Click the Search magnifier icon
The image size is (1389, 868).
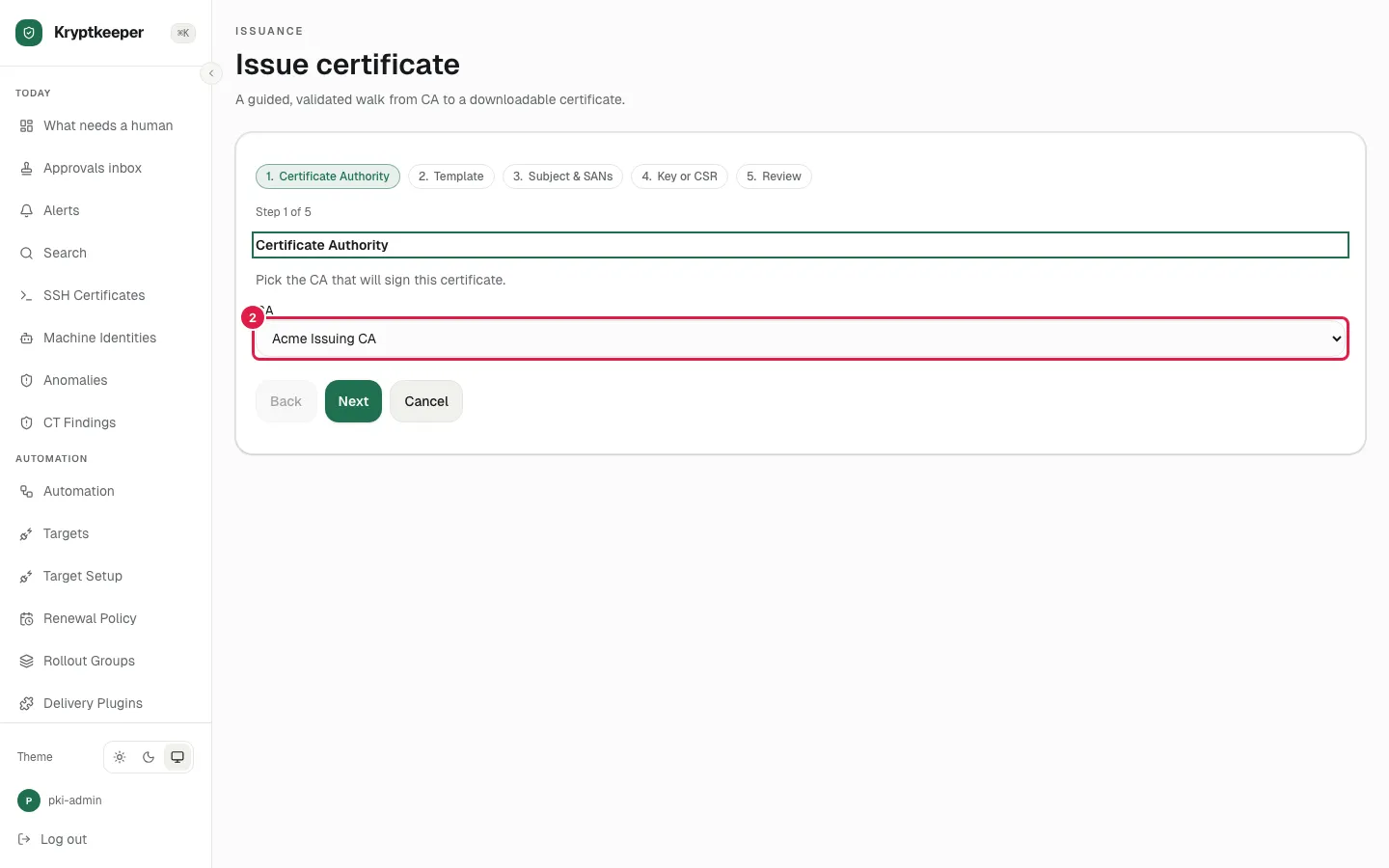point(26,254)
